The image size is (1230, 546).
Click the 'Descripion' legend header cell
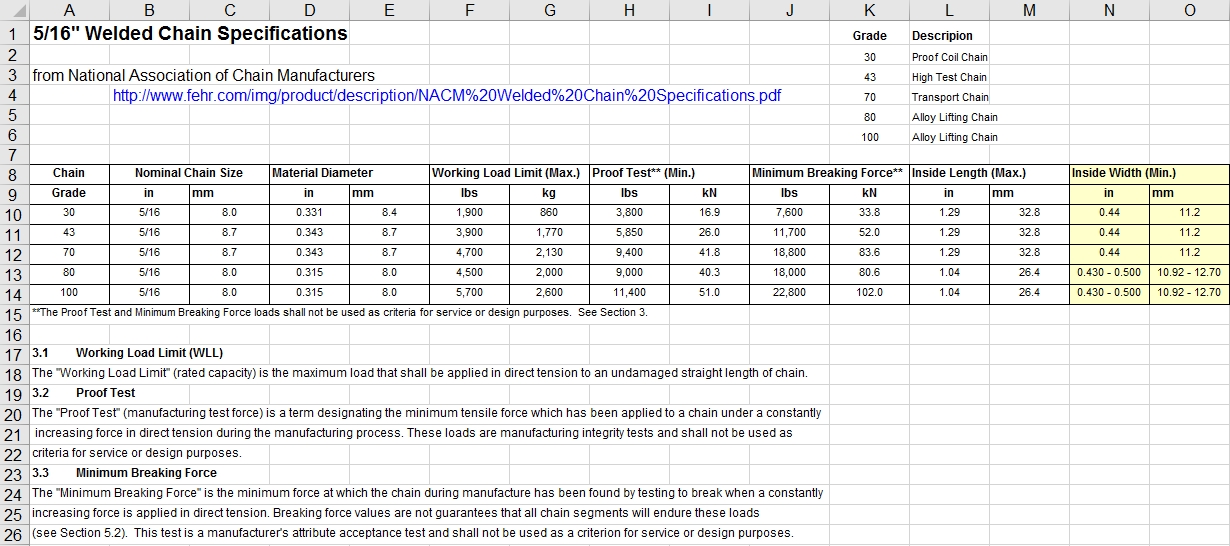(942, 36)
